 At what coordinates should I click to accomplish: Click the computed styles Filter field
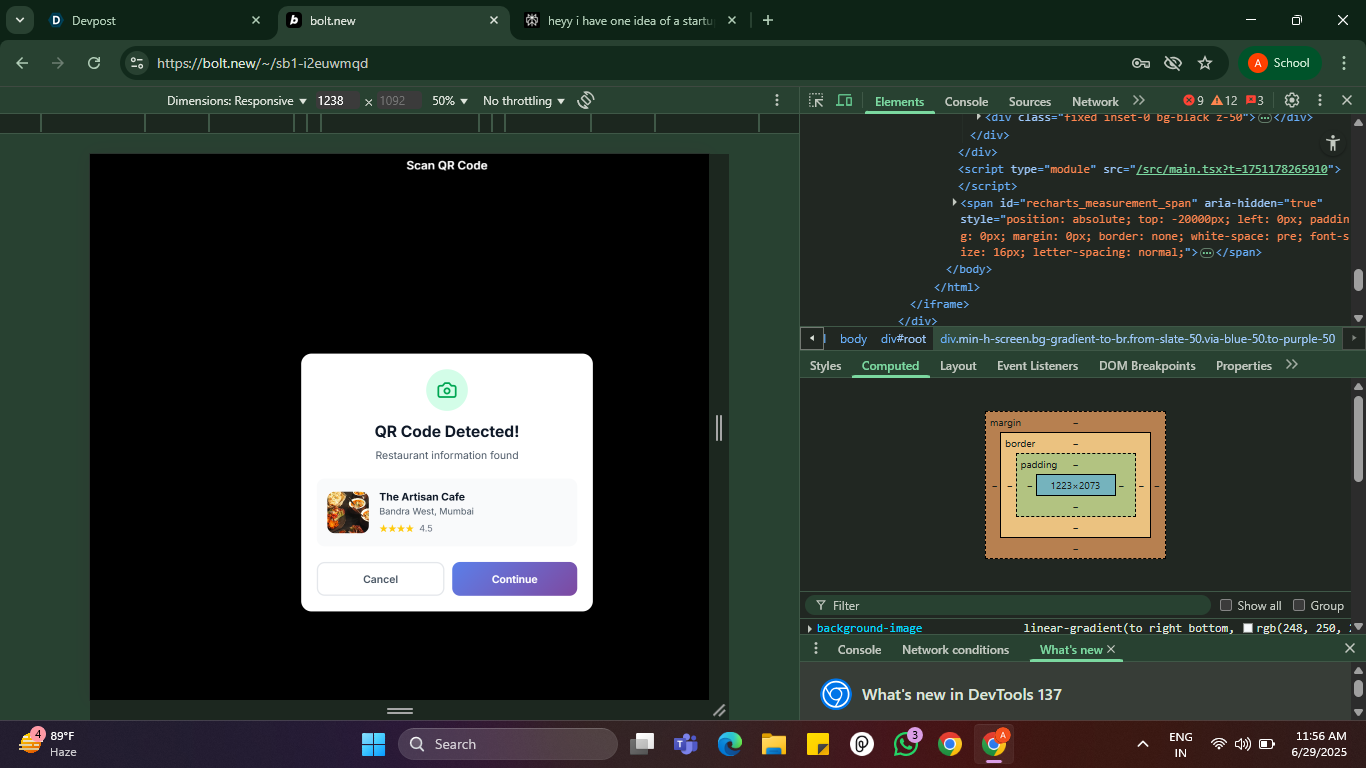(x=1008, y=605)
